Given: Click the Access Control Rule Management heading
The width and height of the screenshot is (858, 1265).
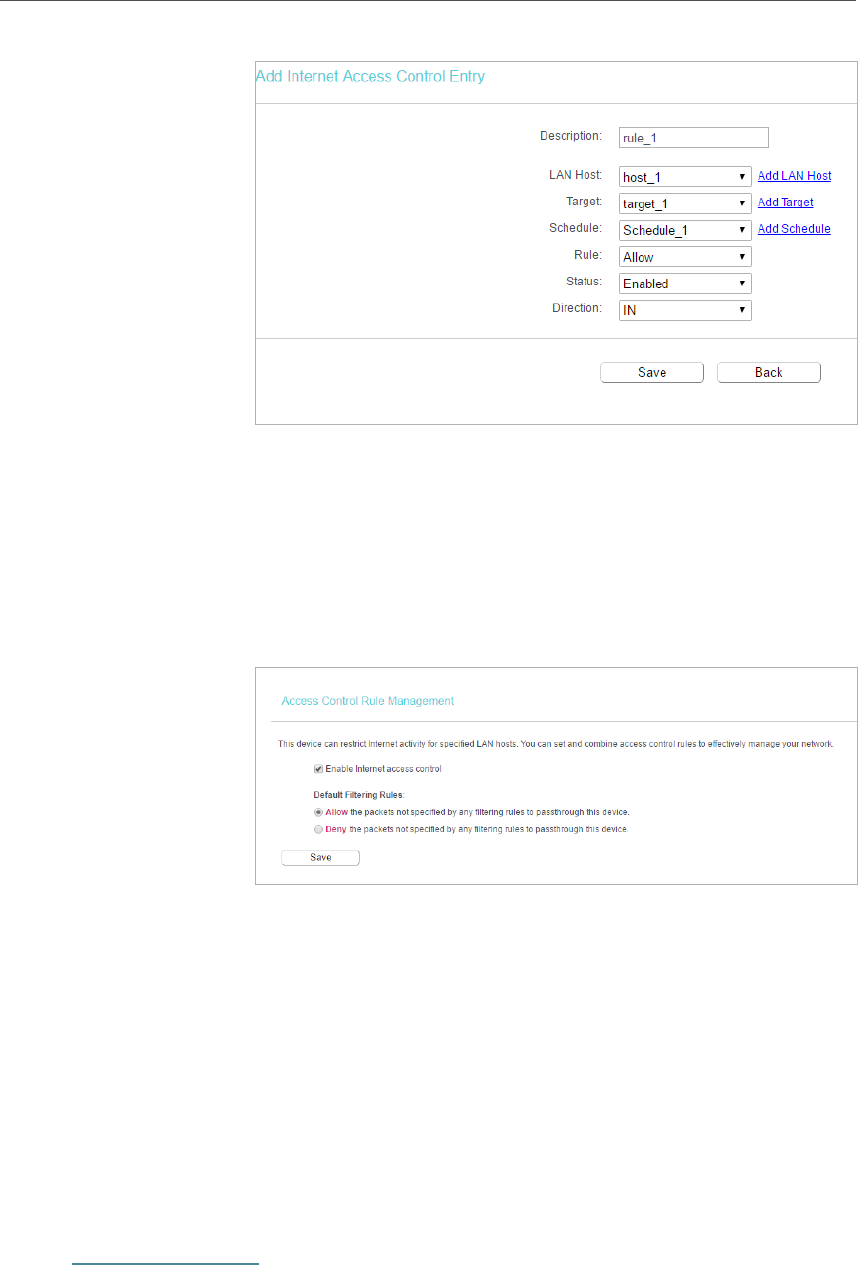Looking at the screenshot, I should [x=368, y=701].
